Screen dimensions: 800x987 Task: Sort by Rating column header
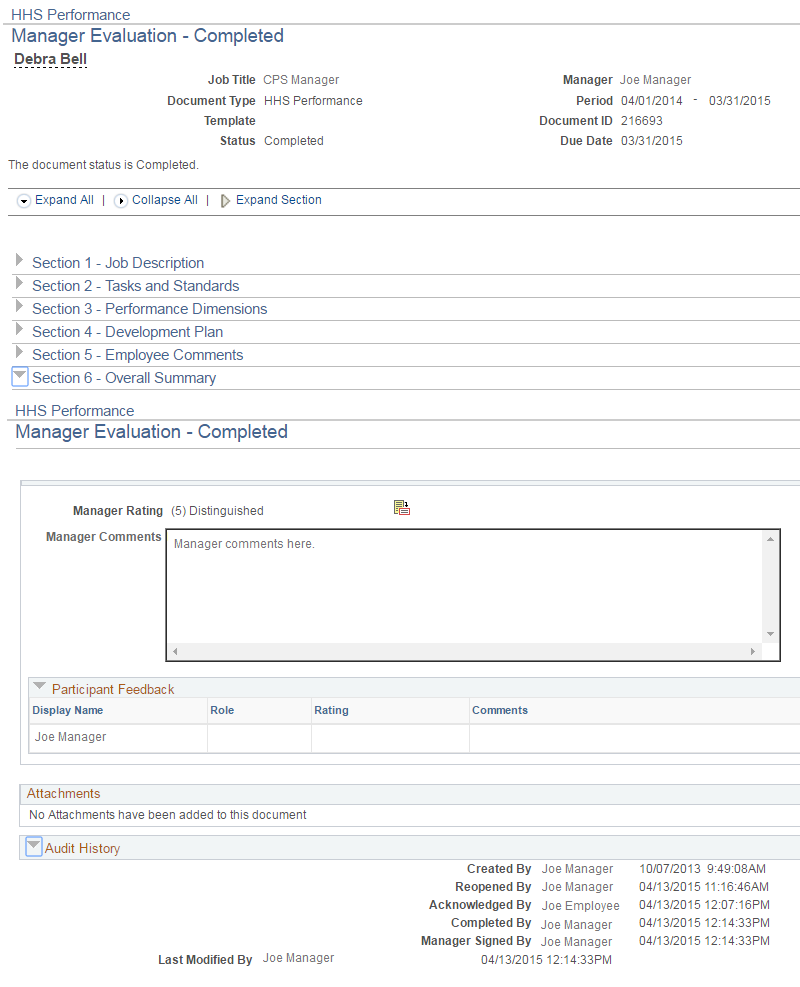[331, 710]
